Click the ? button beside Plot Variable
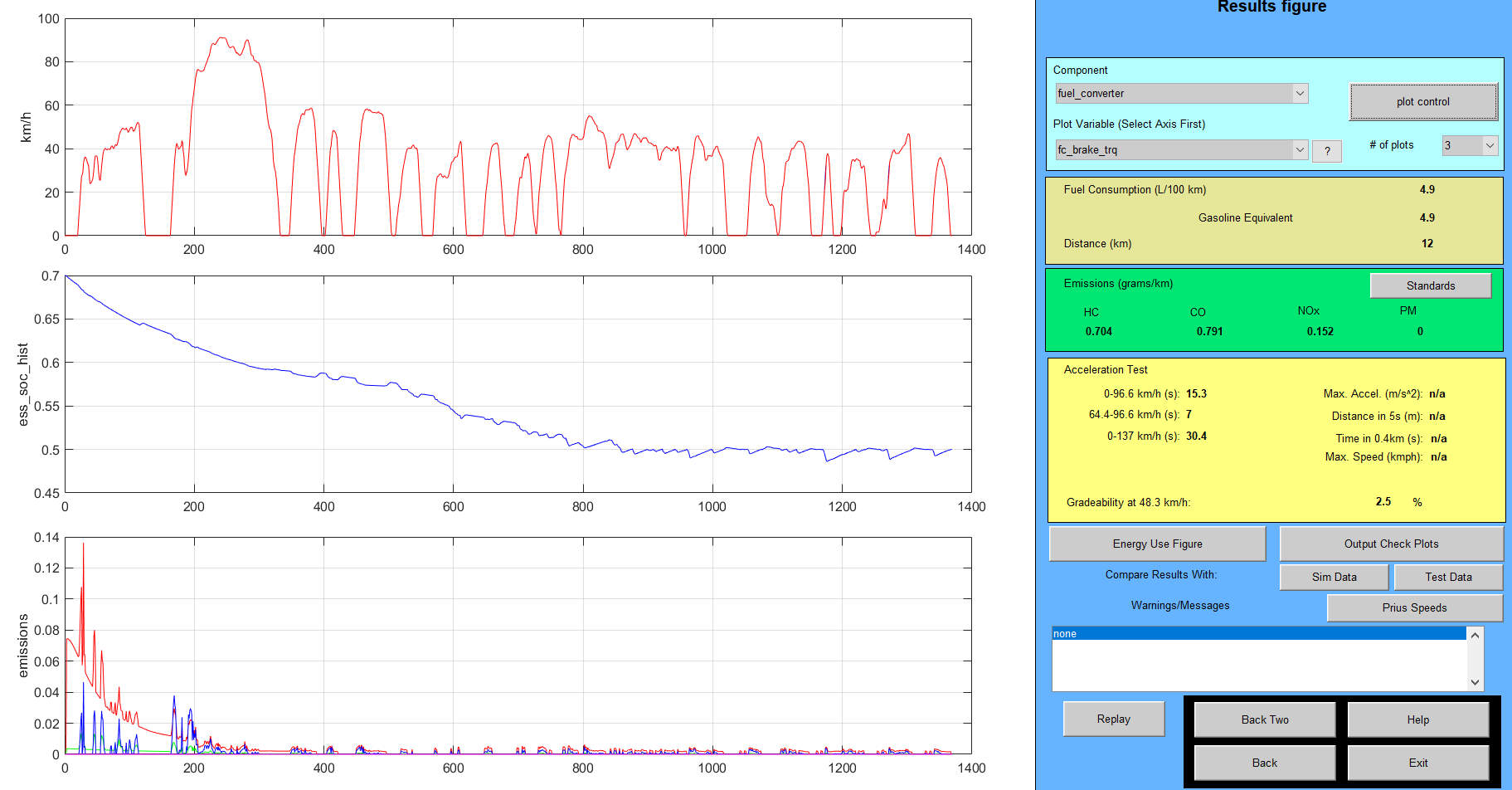Screen dimensions: 1512x790 coord(1327,151)
